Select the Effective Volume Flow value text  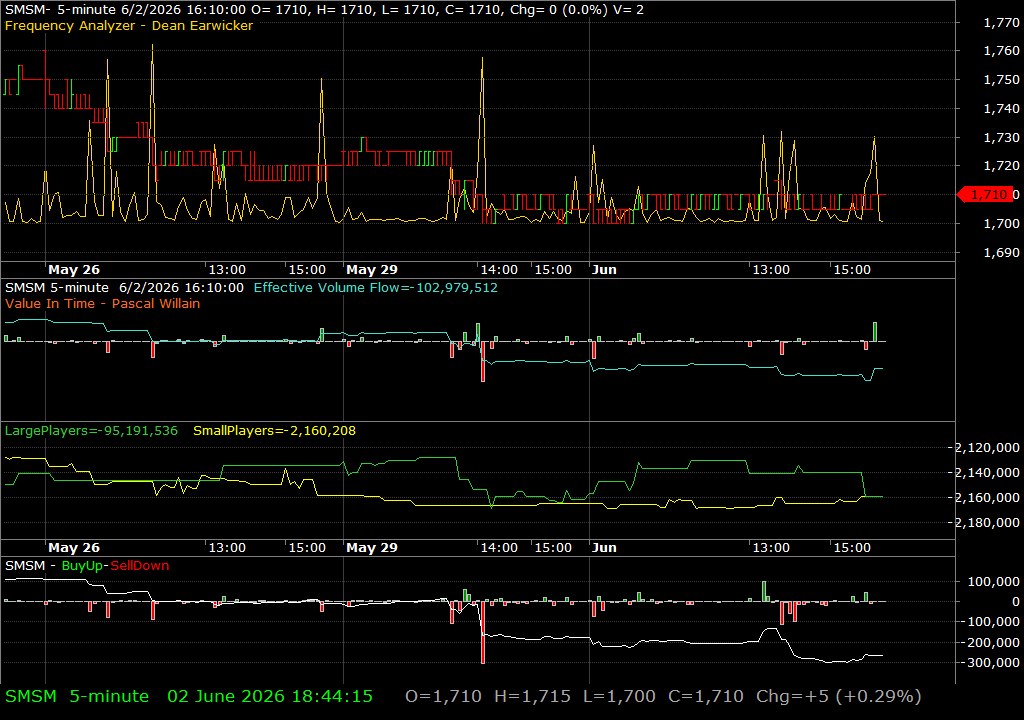(x=376, y=287)
